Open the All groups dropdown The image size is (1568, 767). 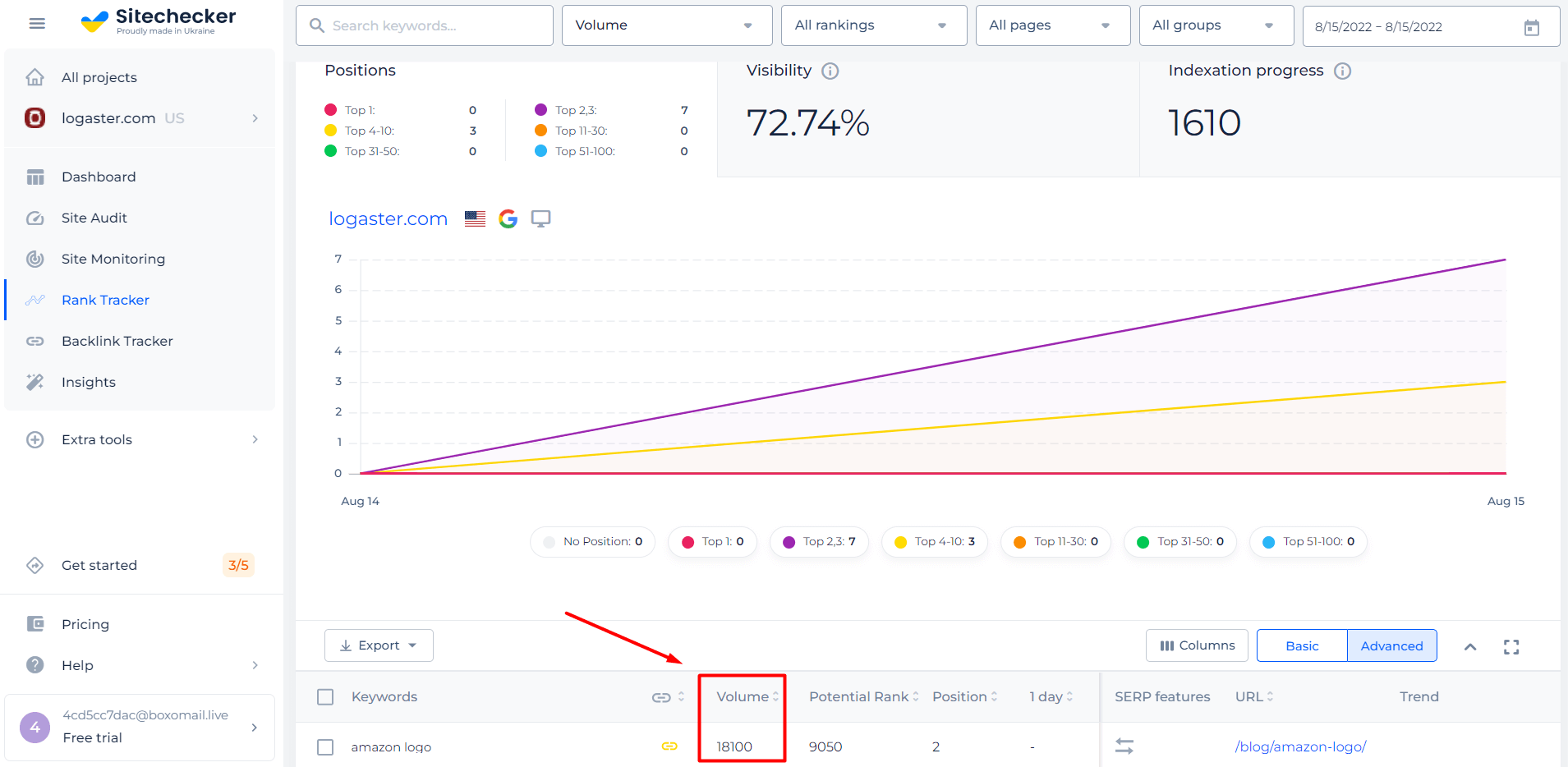click(x=1216, y=25)
